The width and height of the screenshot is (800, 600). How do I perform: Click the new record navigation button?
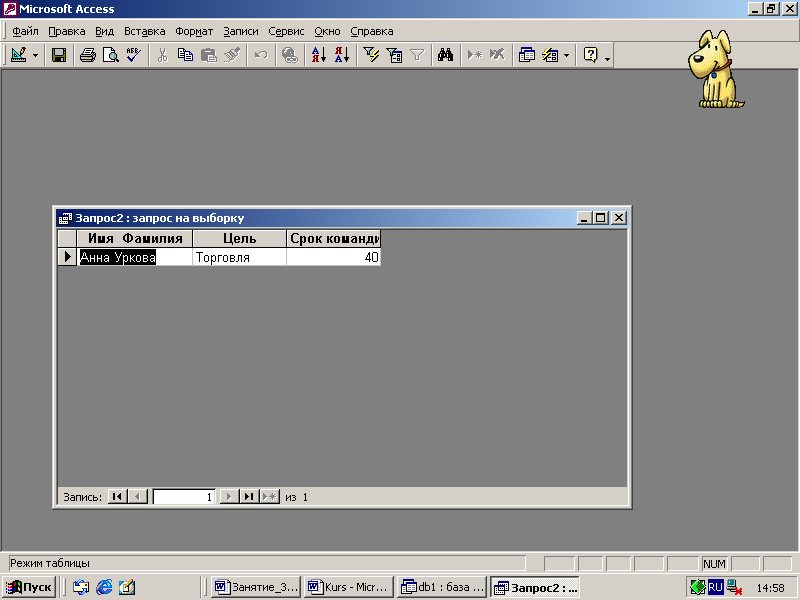(269, 496)
